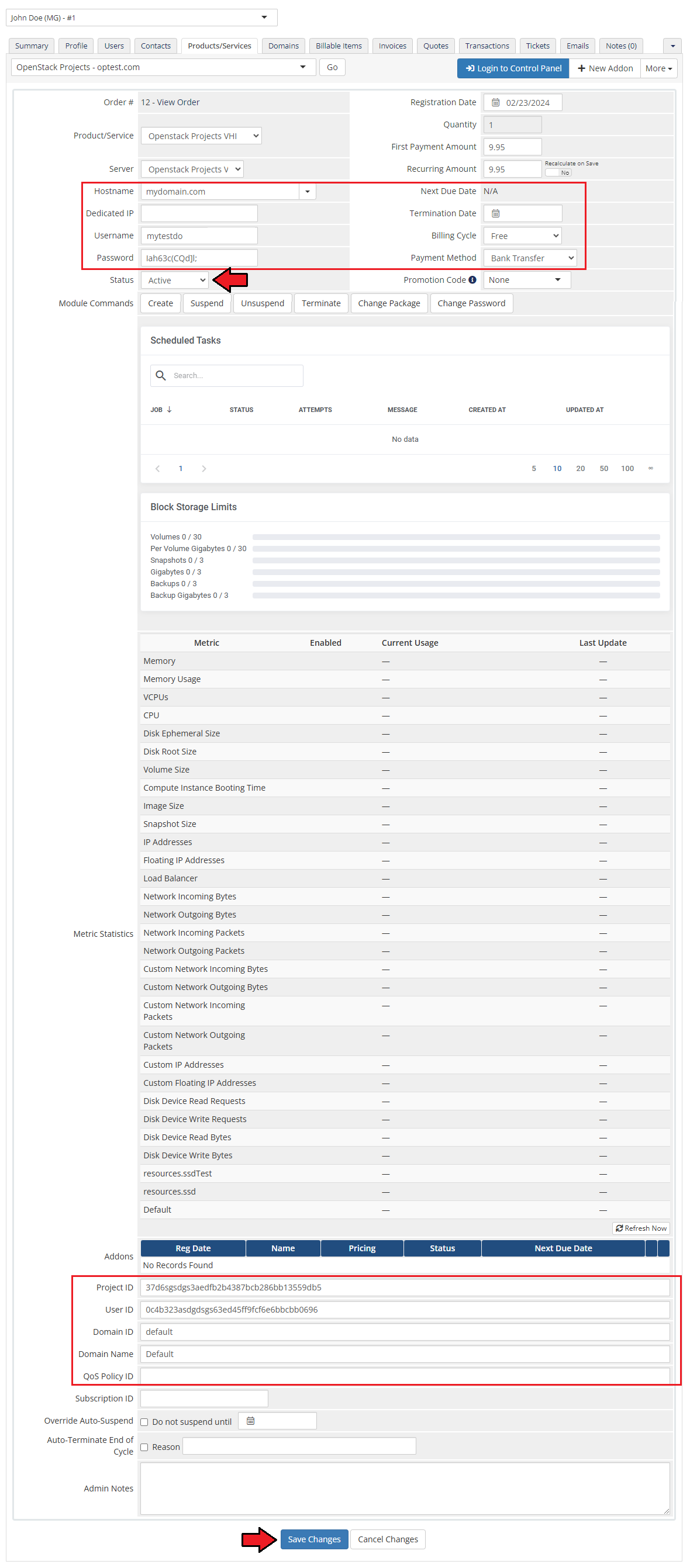Open the Payment Method dropdown

pos(530,258)
